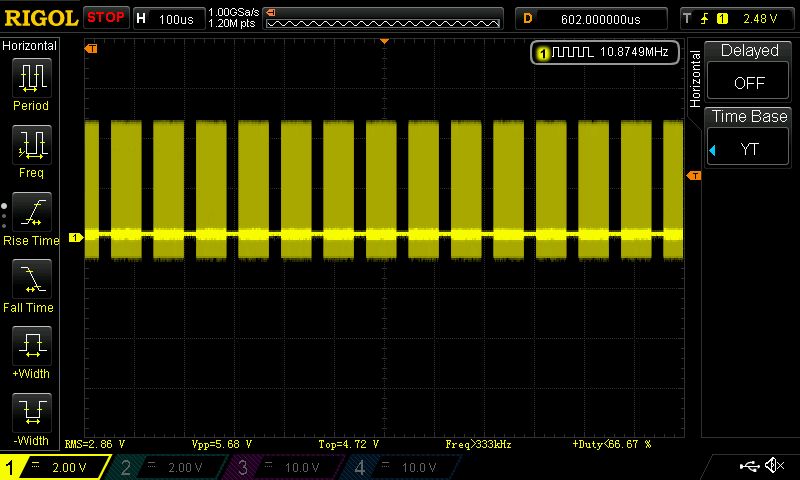Viewport: 800px width, 480px height.
Task: Click the Top=4.72 V measurement
Action: click(x=348, y=444)
